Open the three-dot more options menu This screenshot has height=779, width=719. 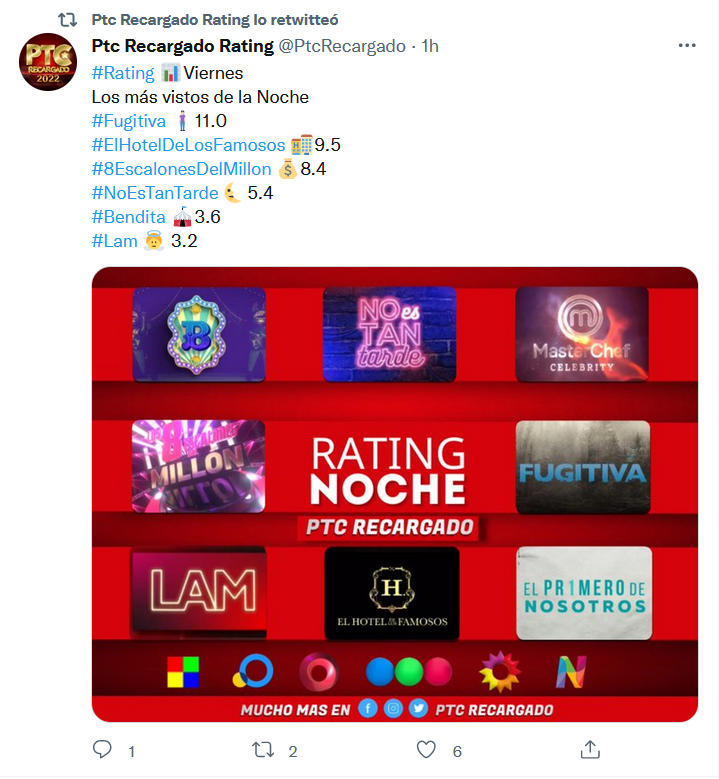pos(687,45)
